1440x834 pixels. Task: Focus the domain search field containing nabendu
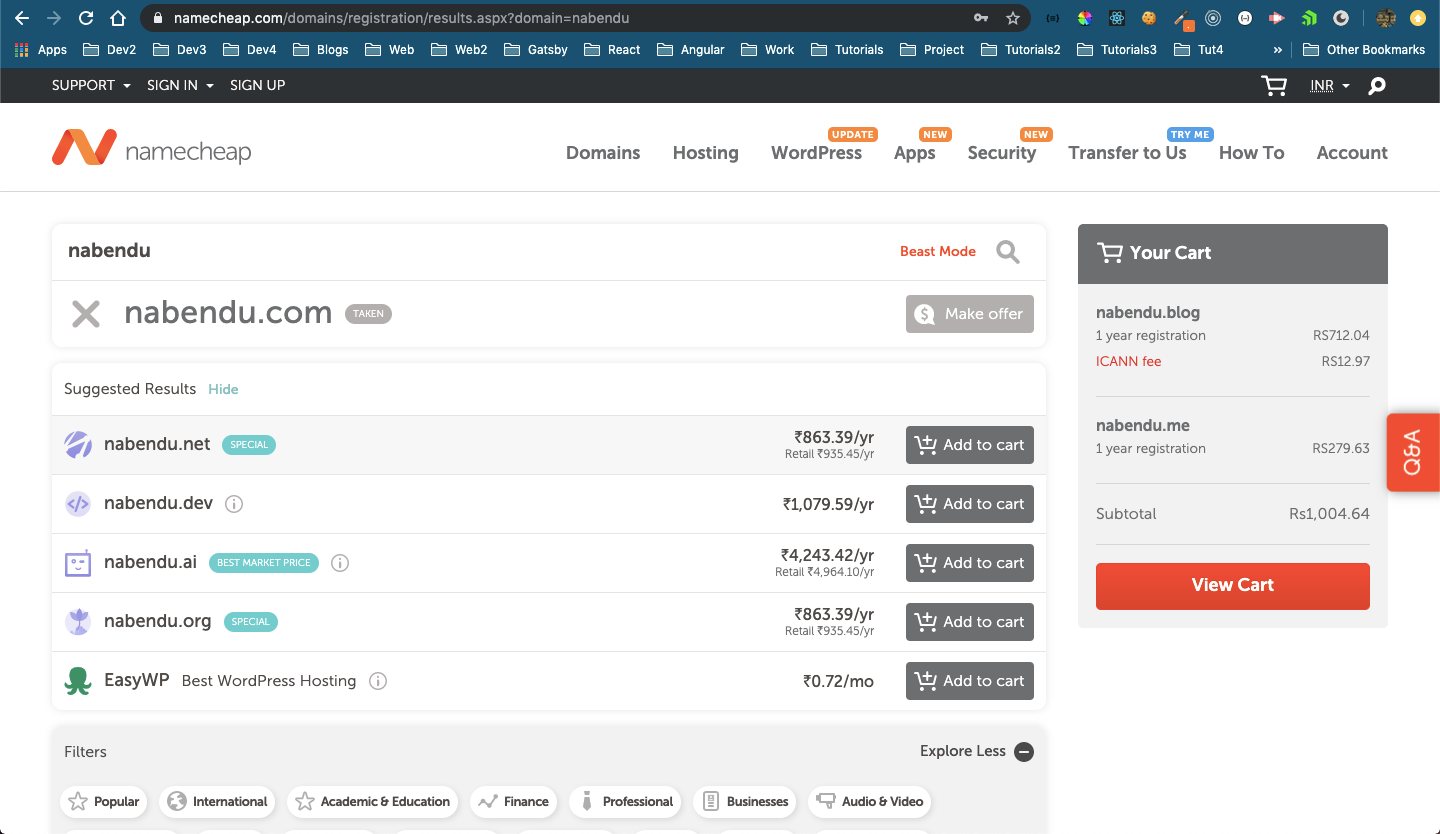coord(470,252)
